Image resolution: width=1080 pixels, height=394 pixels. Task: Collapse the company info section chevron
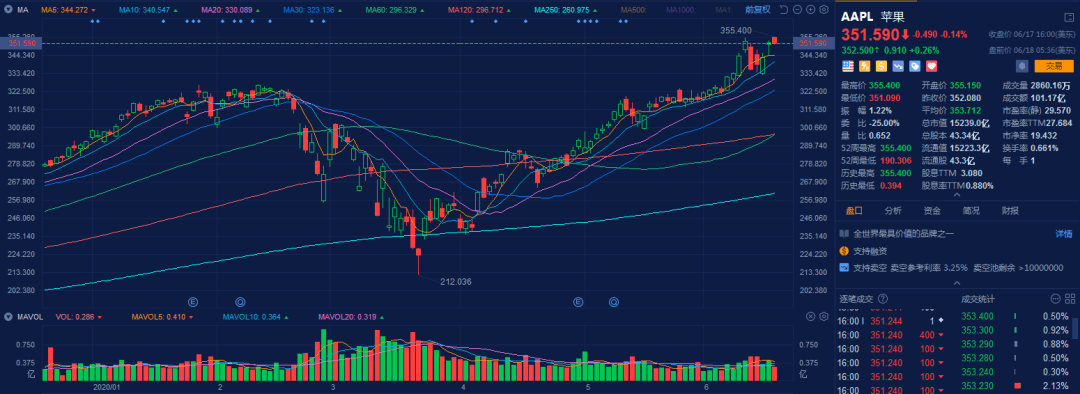pos(957,282)
